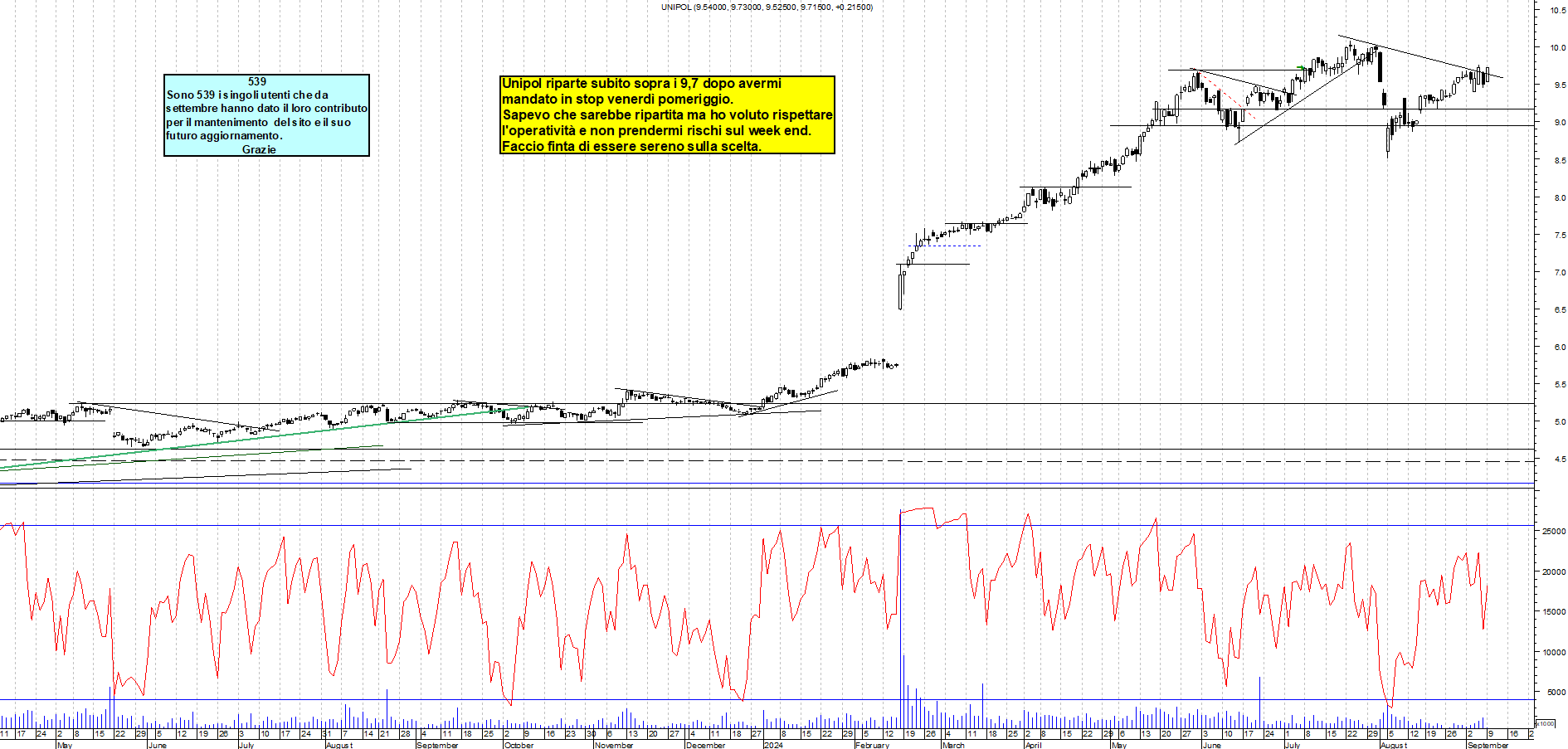
Task: Click the line "mandato in stop venerdì pomeriggio."
Action: point(617,99)
